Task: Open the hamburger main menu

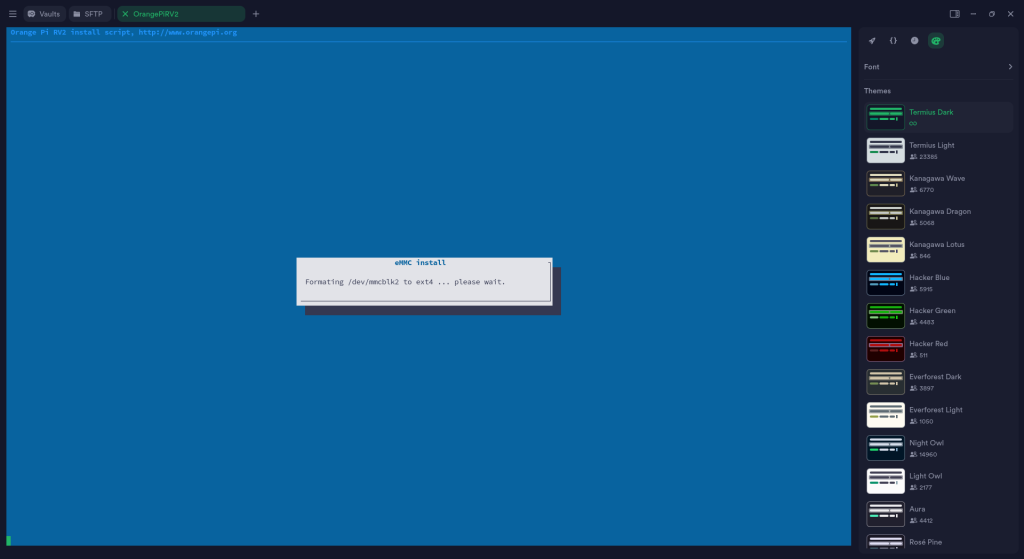Action: (x=12, y=14)
